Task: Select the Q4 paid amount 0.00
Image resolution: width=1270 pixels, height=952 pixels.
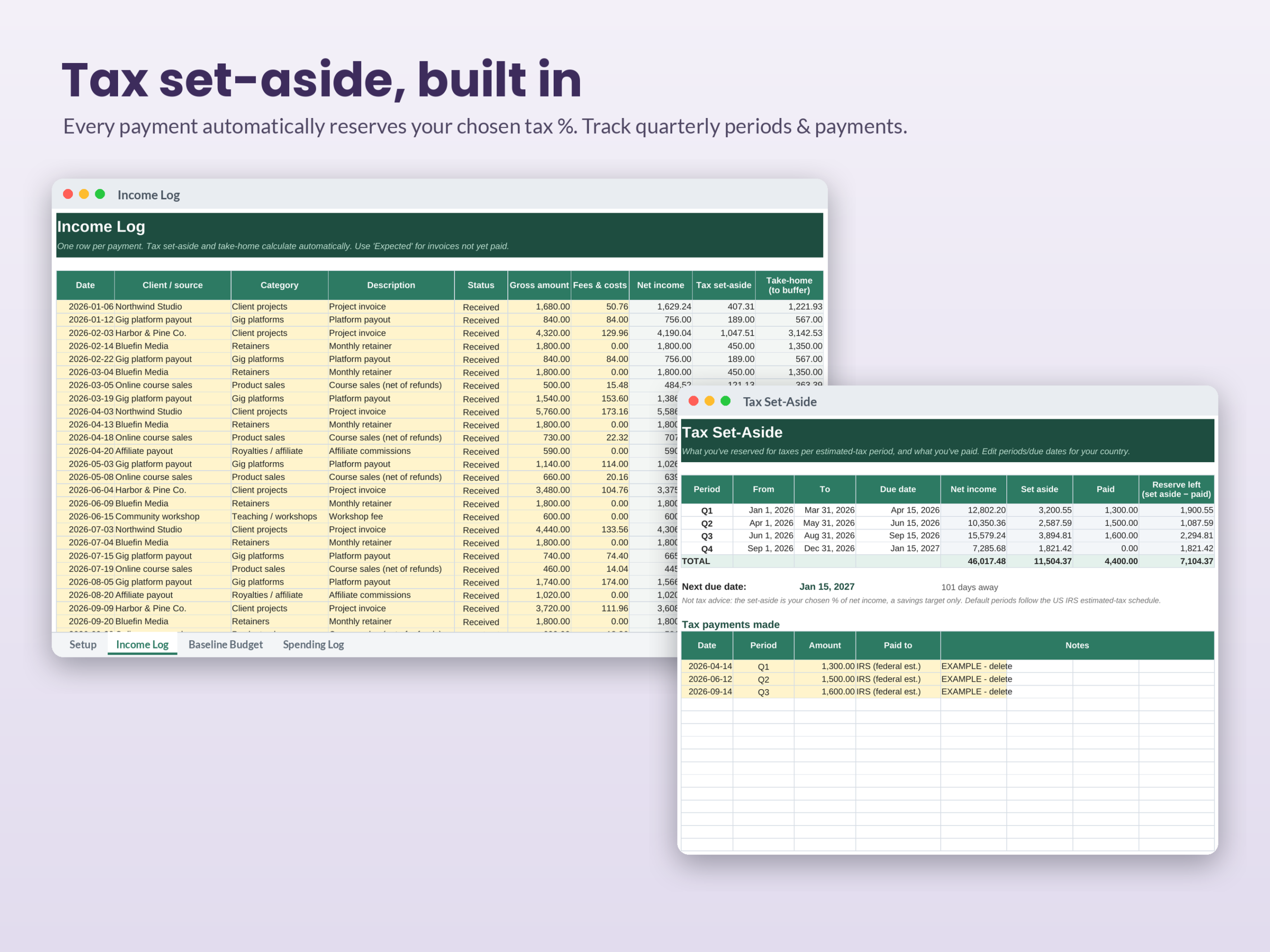Action: pyautogui.click(x=1106, y=548)
